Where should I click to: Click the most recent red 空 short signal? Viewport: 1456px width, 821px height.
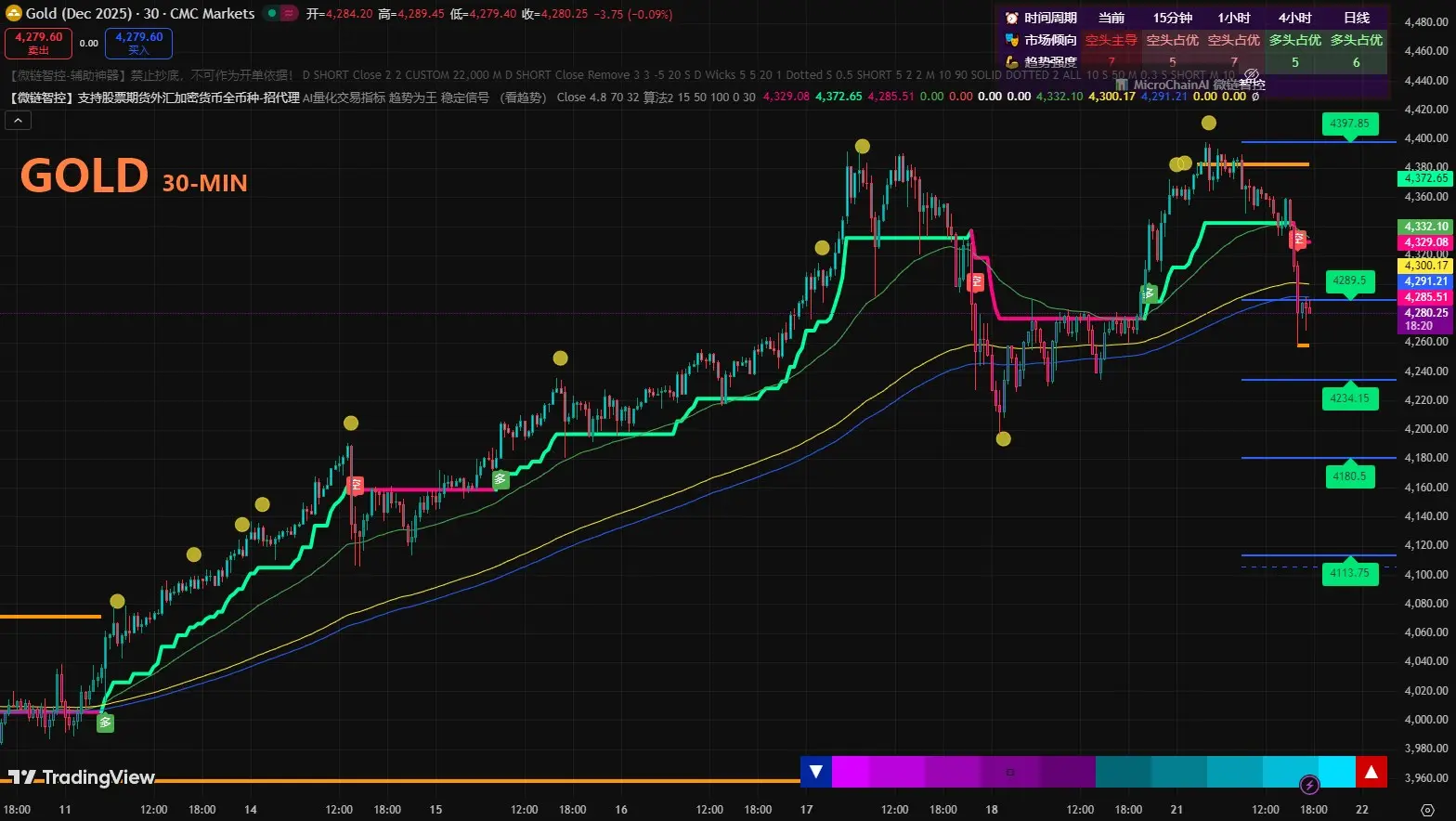[x=1300, y=240]
